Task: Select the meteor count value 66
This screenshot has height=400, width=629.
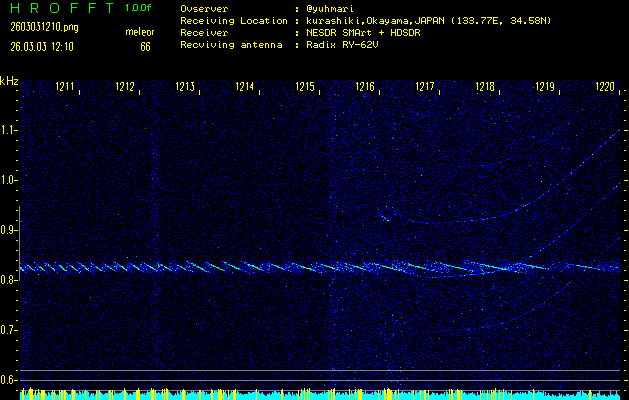Action: (x=145, y=47)
